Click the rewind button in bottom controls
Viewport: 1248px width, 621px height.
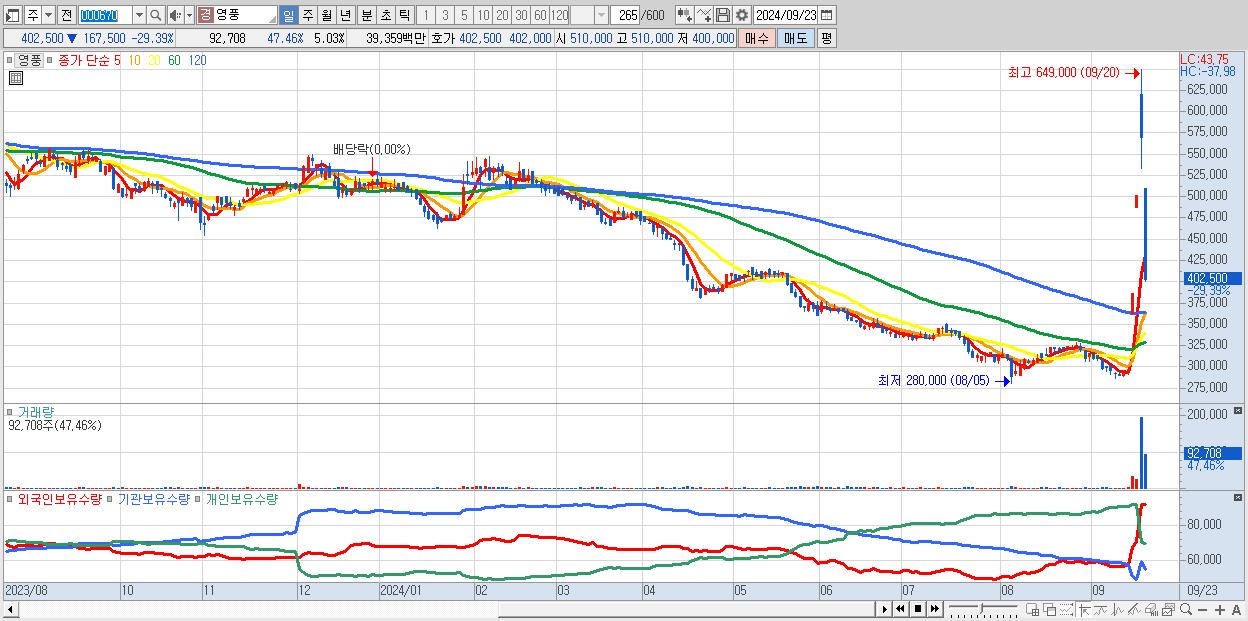(x=900, y=609)
